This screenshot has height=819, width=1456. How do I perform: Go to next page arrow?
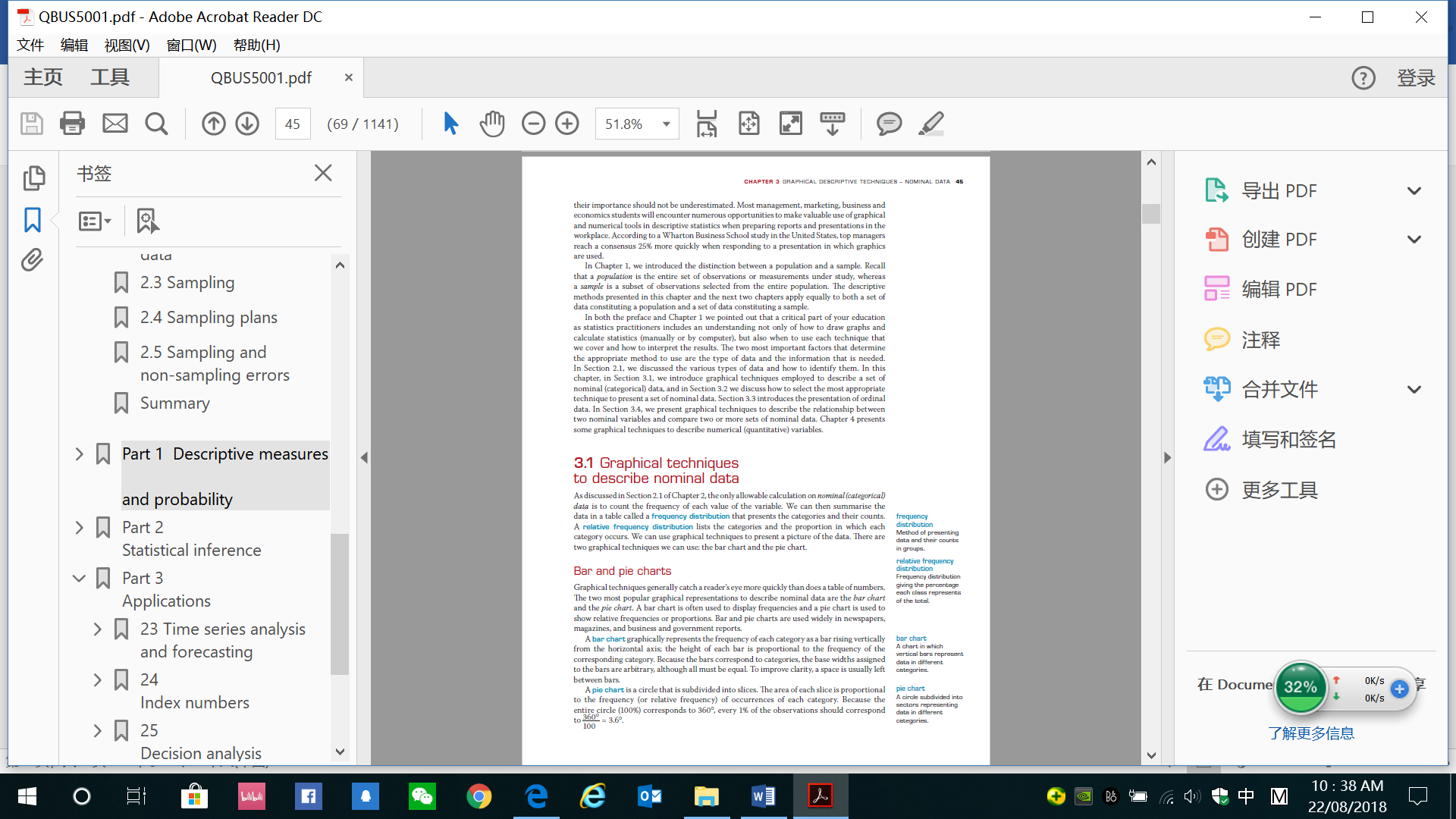(247, 124)
